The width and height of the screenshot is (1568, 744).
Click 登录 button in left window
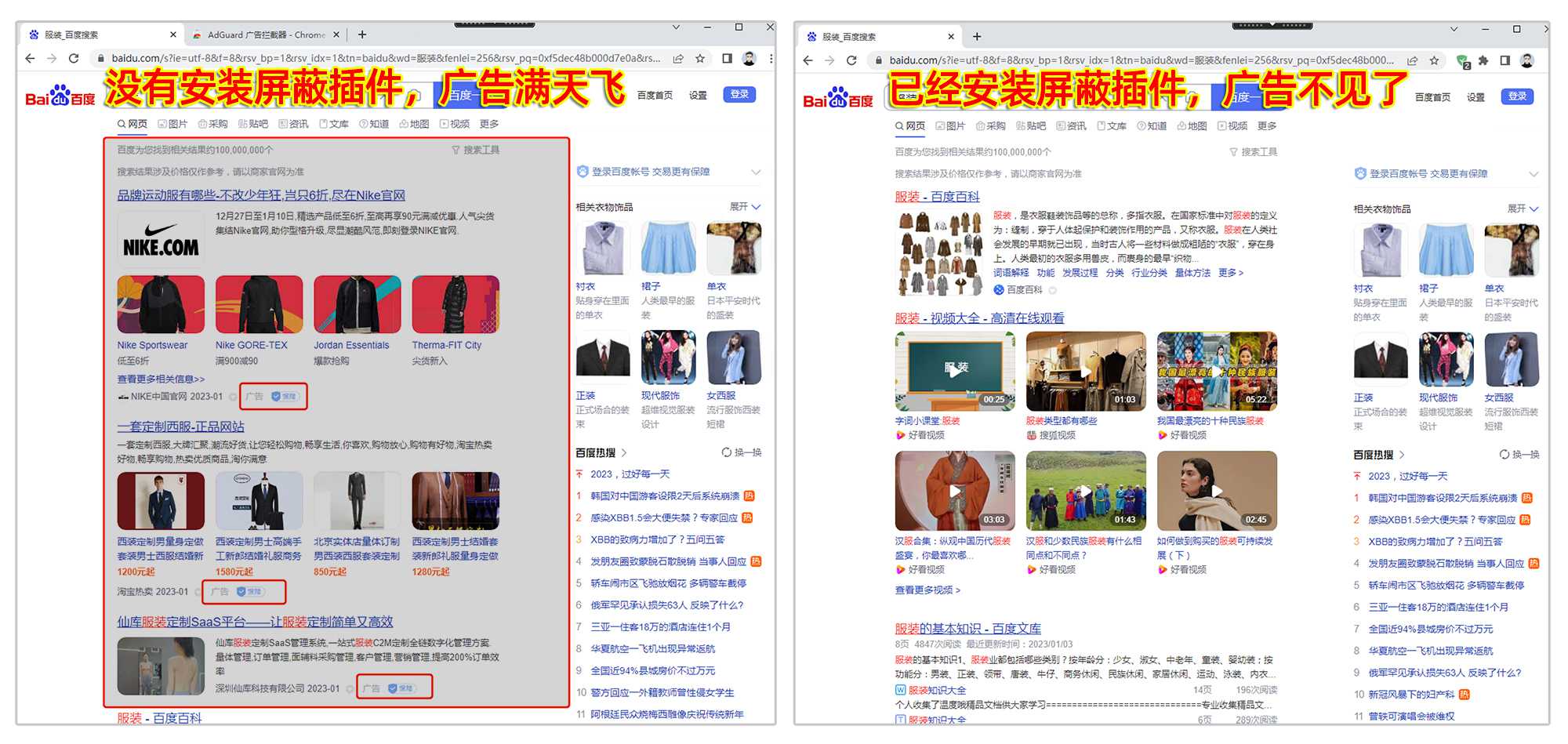click(739, 94)
